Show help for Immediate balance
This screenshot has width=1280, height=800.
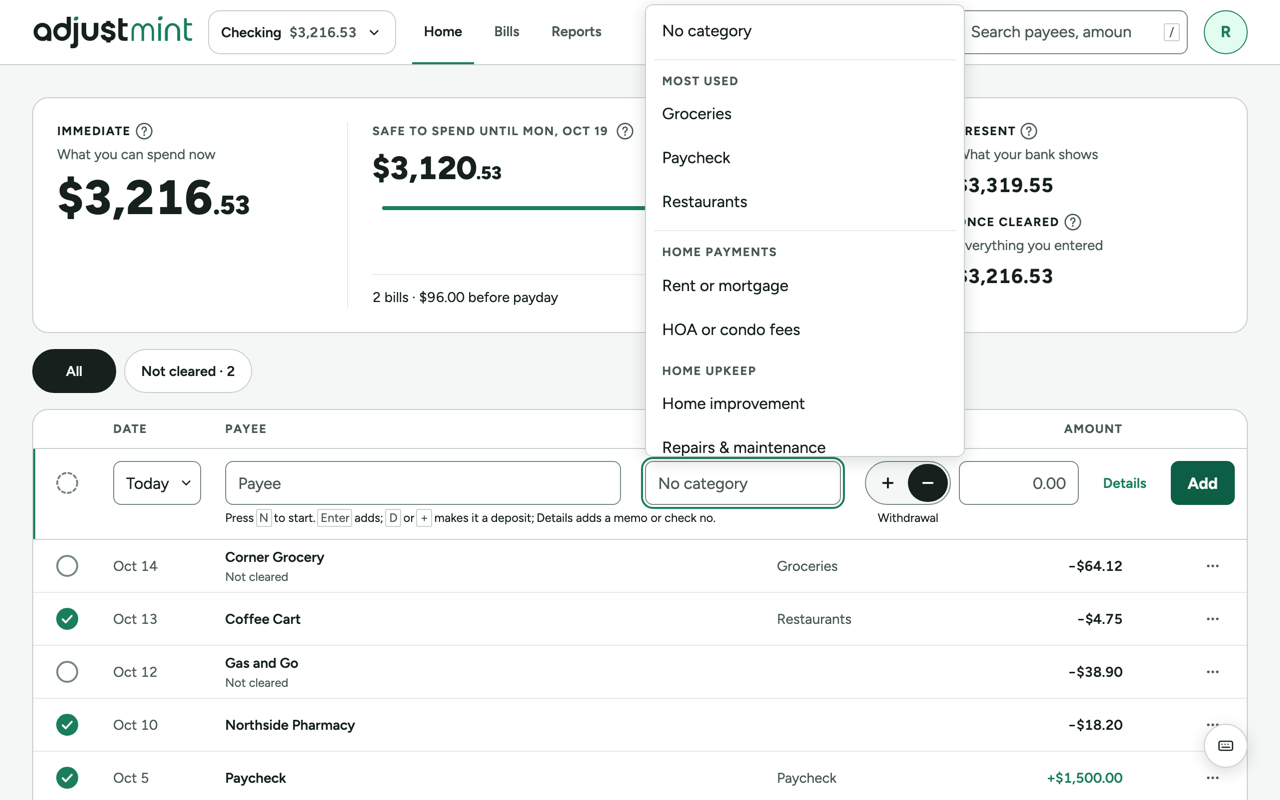pos(144,131)
